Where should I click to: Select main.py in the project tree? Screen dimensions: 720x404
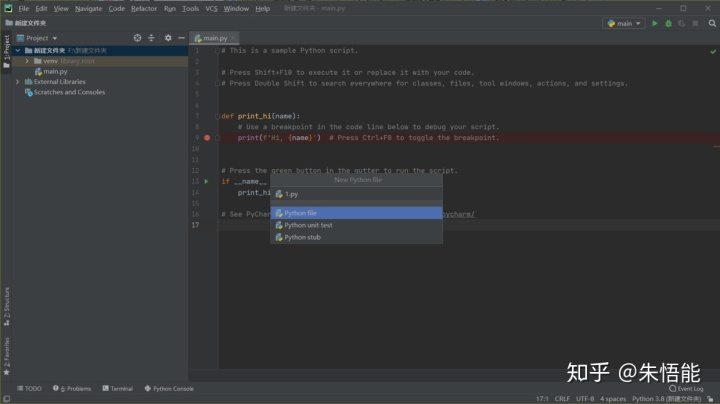point(51,72)
